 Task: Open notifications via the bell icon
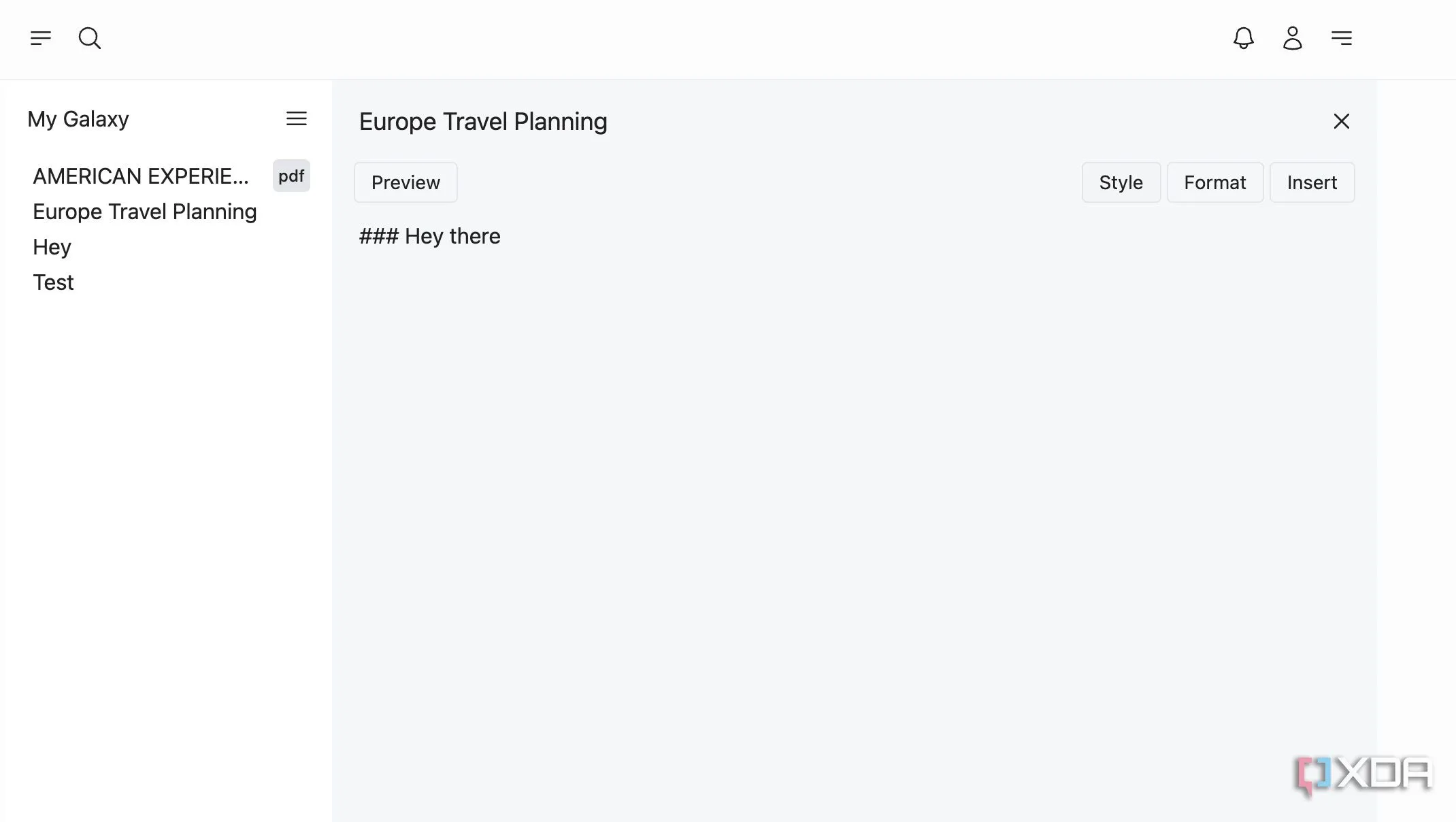[1244, 38]
